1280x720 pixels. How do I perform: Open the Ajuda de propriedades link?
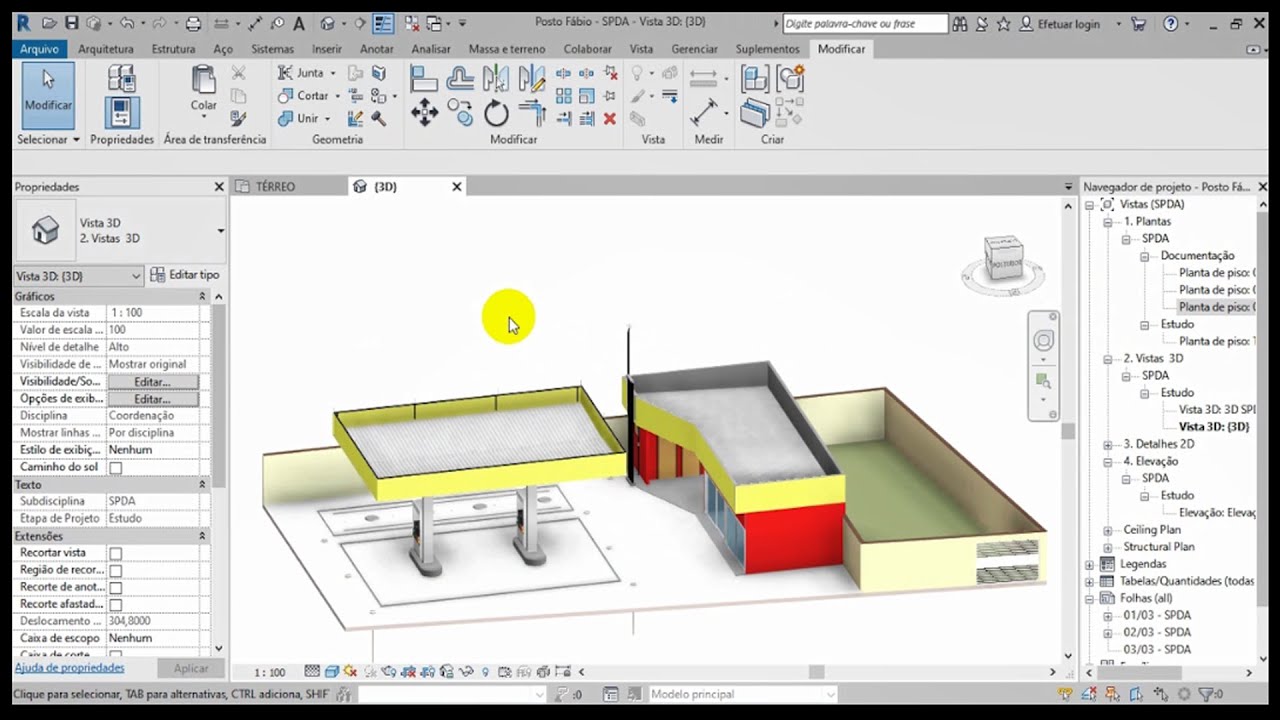click(69, 667)
